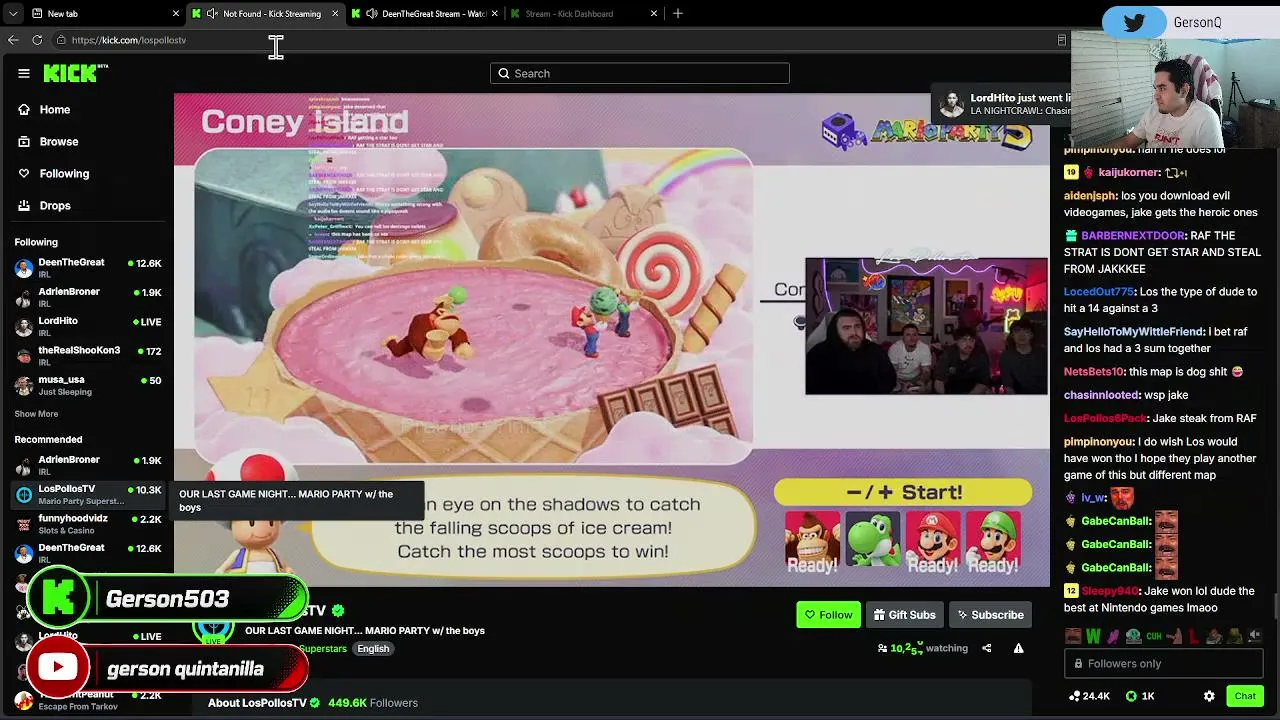Open chat settings gear
The image size is (1280, 720).
(1209, 696)
